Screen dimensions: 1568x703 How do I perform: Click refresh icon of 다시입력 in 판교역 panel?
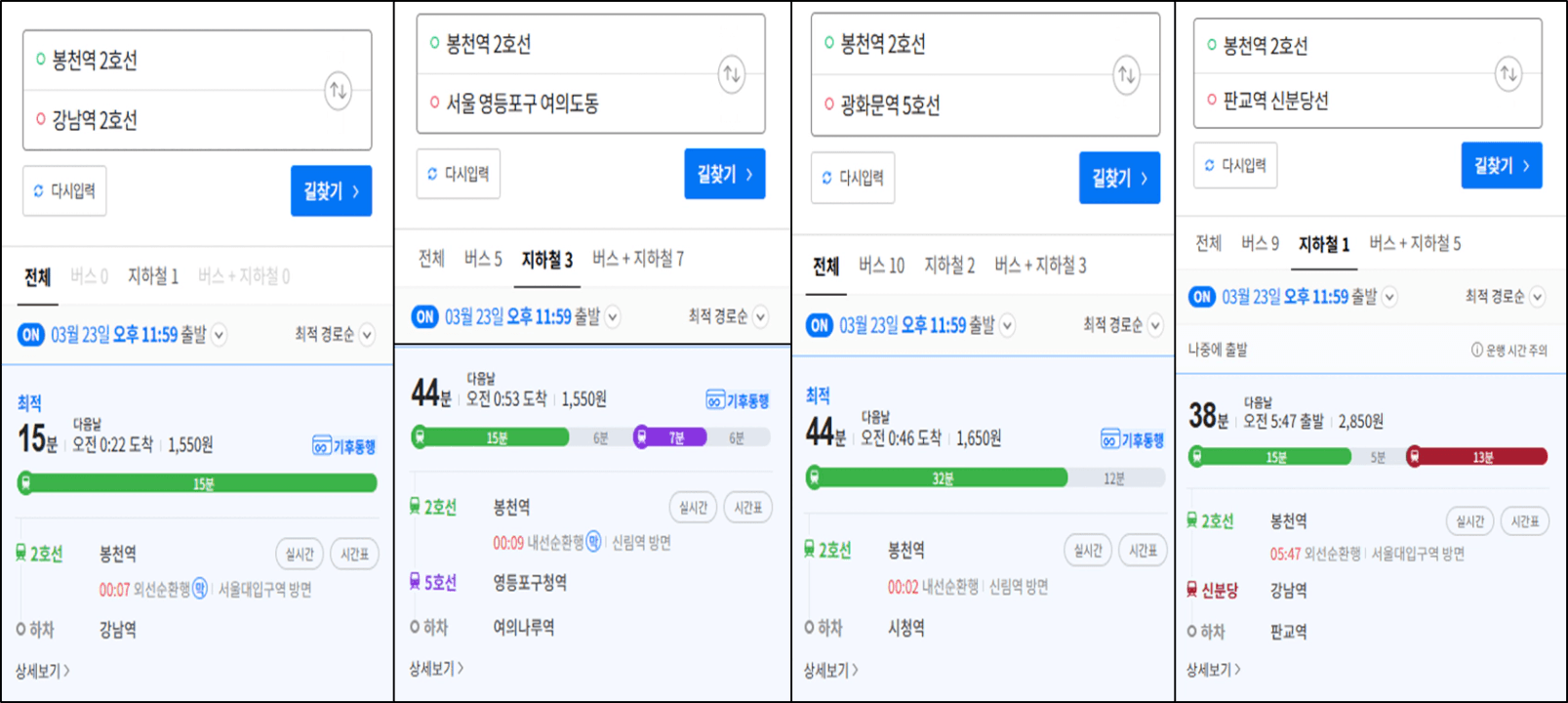tap(1210, 166)
